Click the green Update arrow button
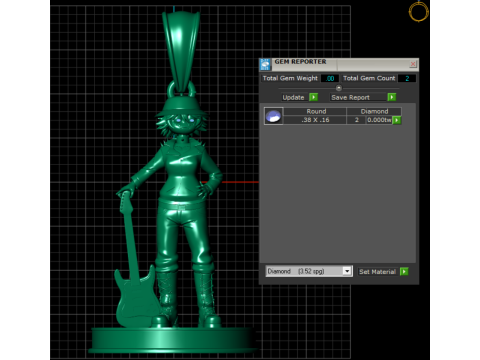 click(313, 97)
